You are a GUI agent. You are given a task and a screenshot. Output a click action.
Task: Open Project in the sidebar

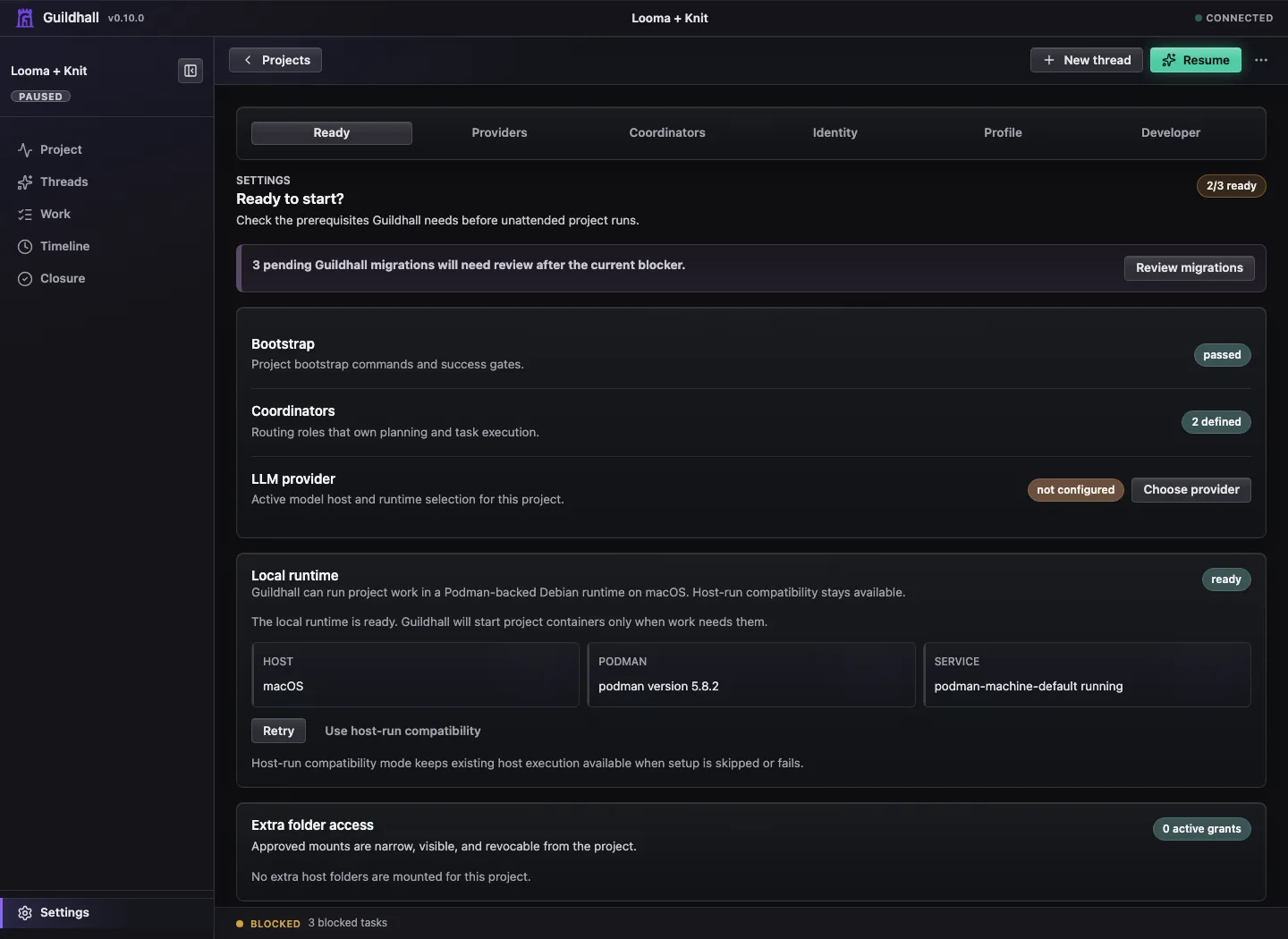click(107, 149)
